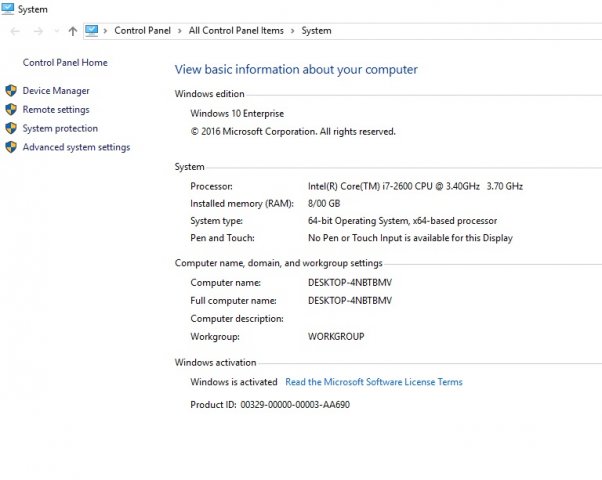Click the shield icon beside System protection
The width and height of the screenshot is (602, 480).
pyautogui.click(x=11, y=129)
